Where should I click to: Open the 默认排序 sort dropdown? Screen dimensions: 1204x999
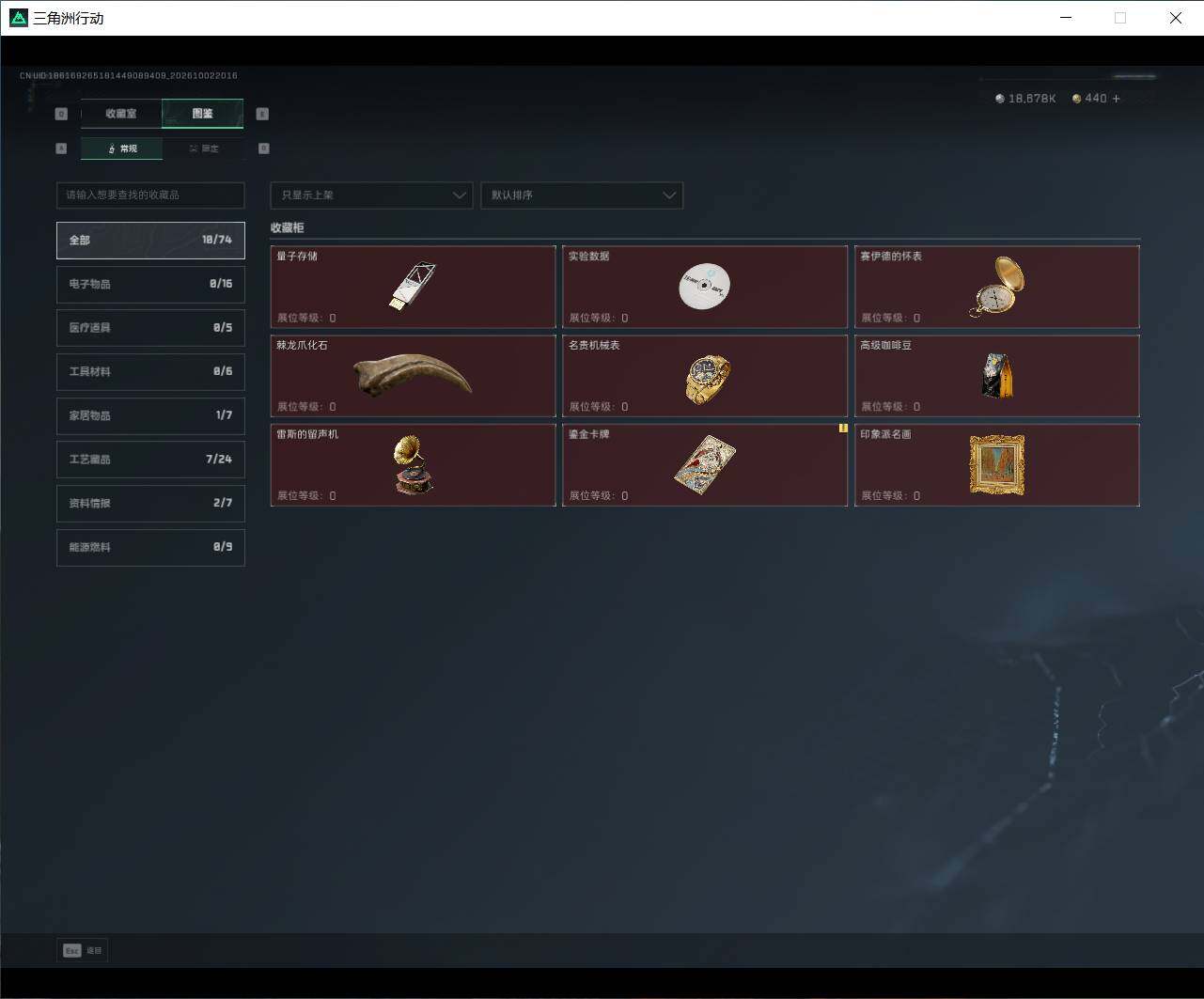click(x=582, y=195)
